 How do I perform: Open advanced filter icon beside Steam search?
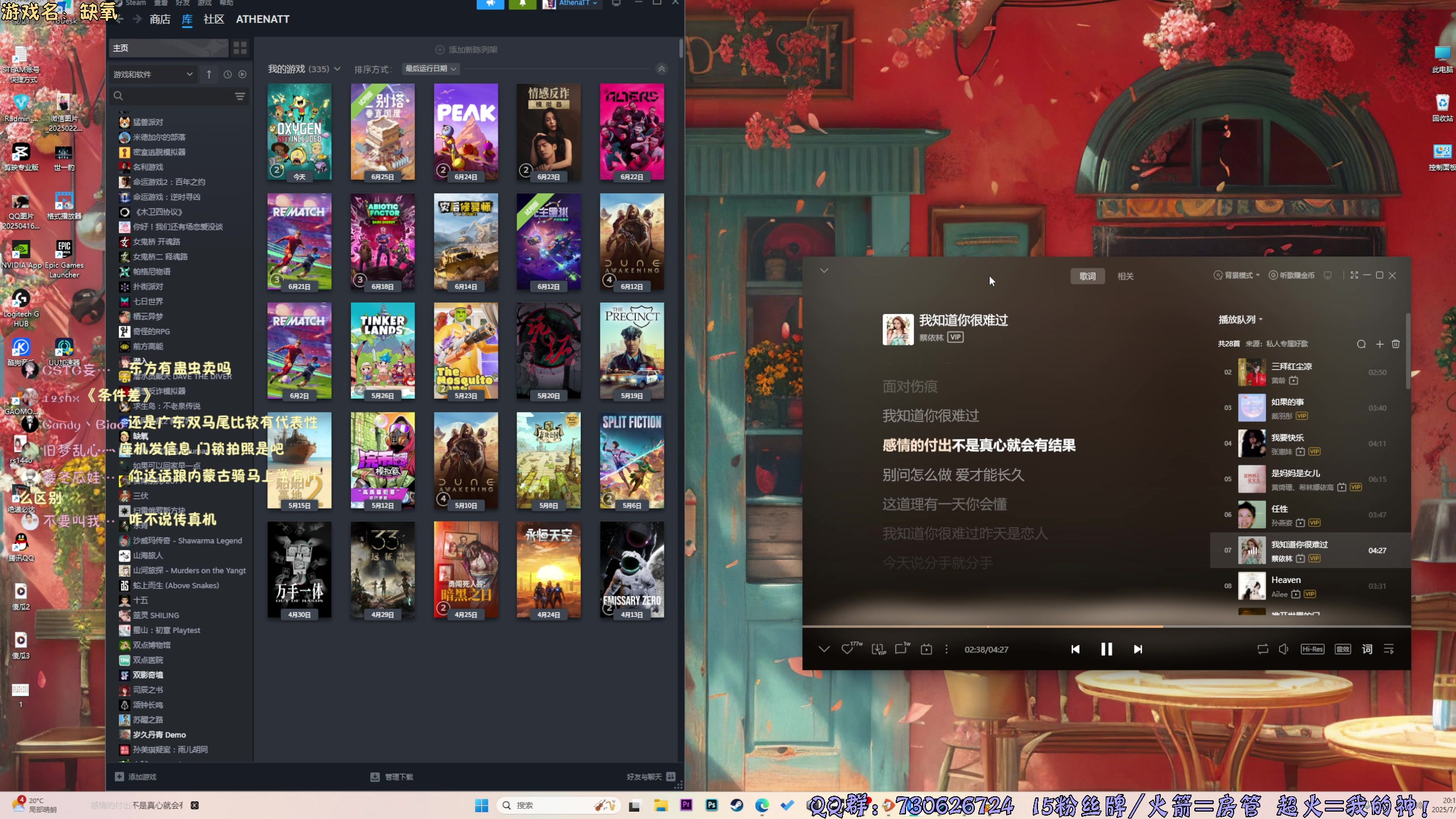tap(240, 96)
